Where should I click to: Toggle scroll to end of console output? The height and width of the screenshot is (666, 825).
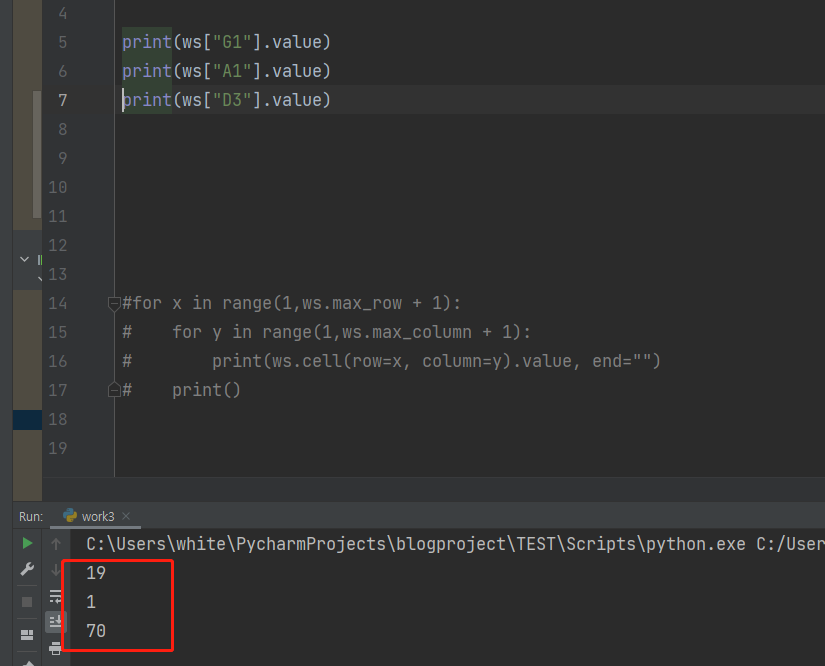click(55, 622)
